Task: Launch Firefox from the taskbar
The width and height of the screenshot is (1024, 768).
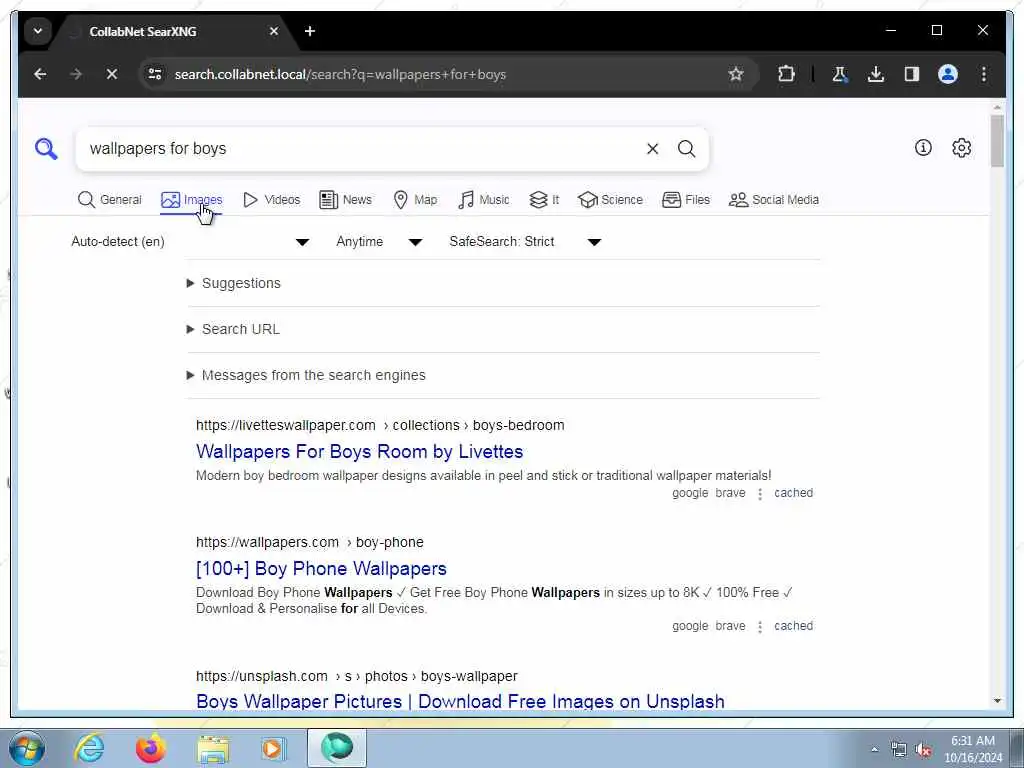Action: pyautogui.click(x=151, y=748)
